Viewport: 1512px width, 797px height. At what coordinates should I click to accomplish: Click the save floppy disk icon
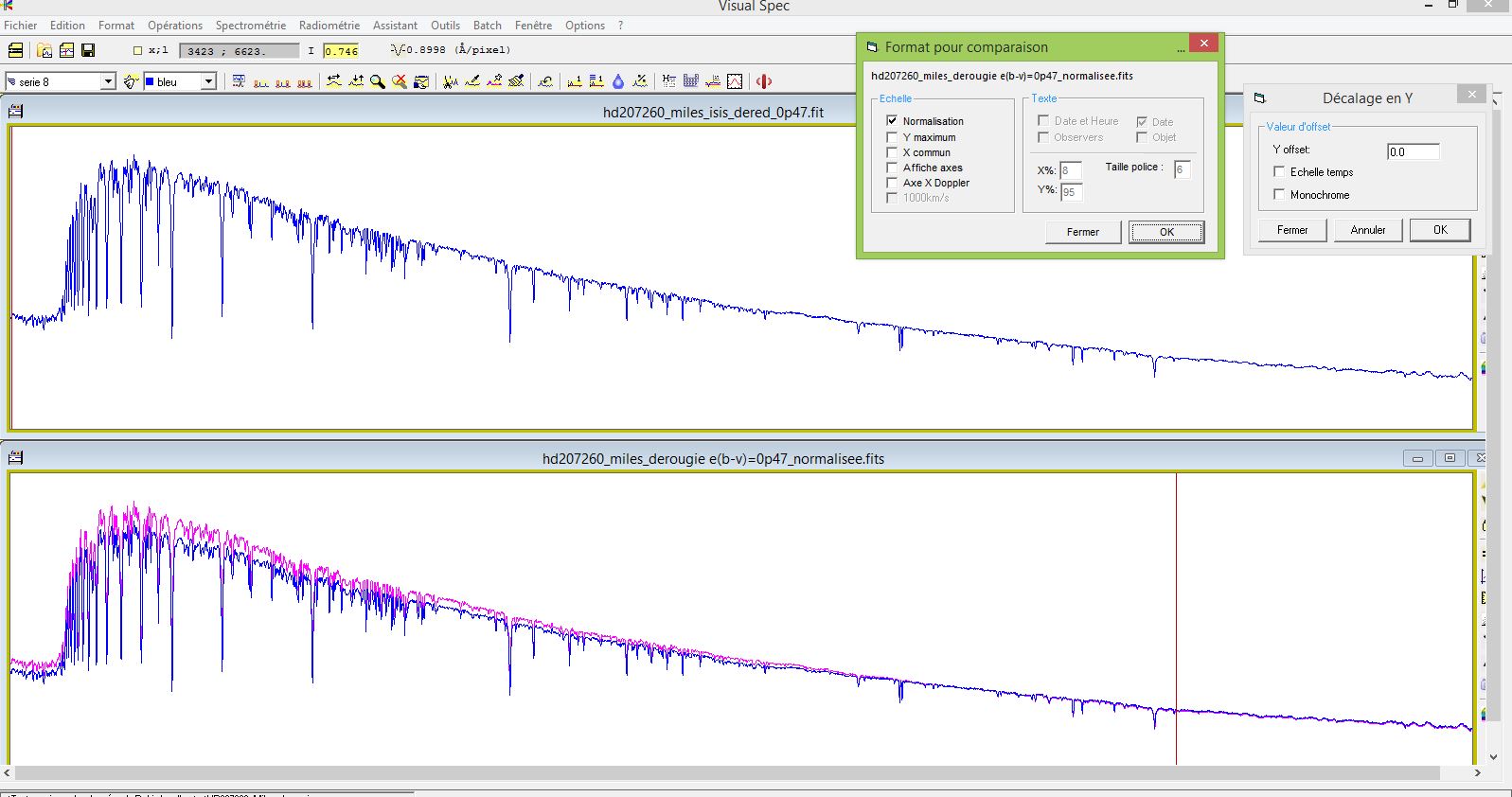point(88,50)
